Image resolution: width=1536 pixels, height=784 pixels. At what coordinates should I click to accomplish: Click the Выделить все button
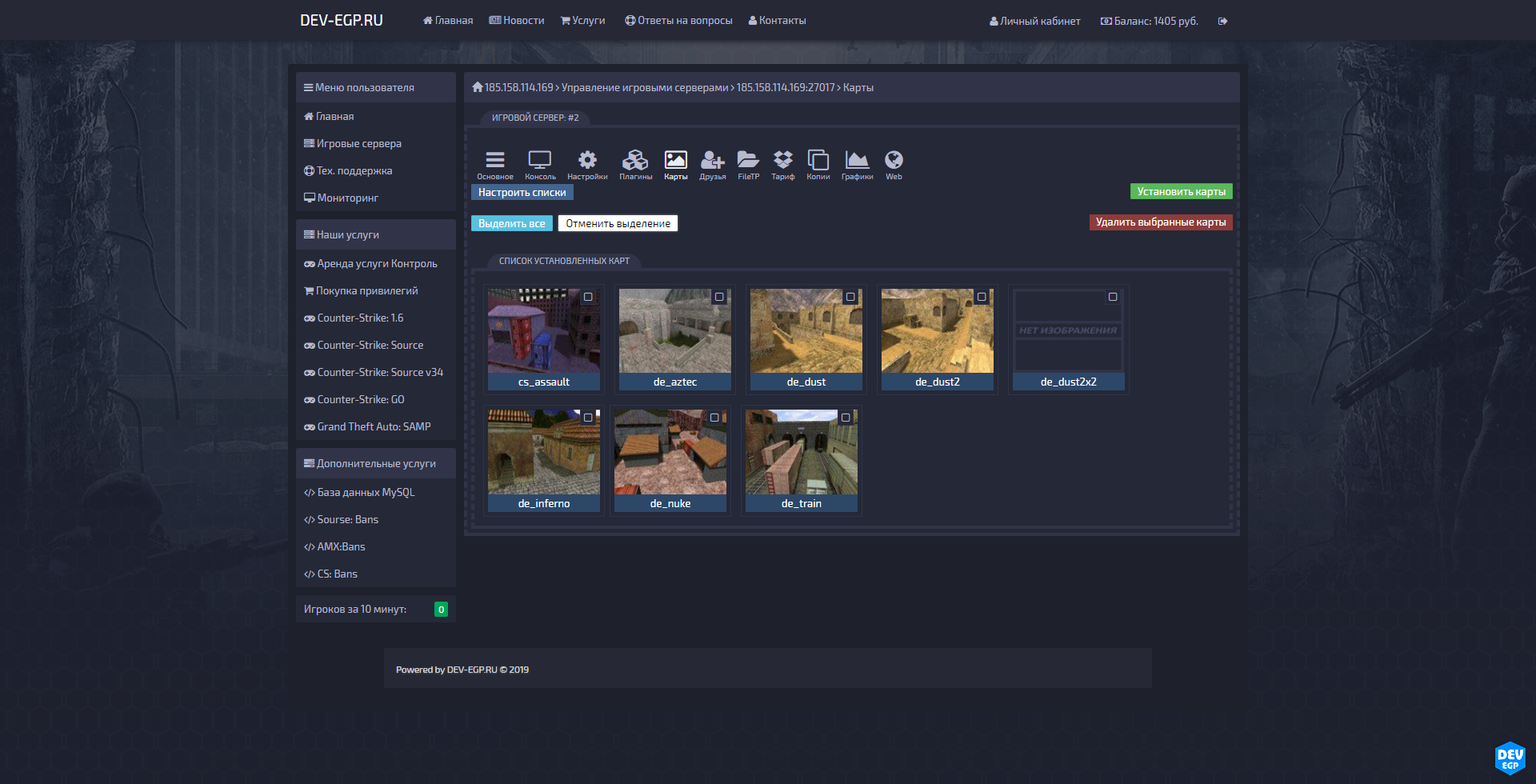click(x=512, y=223)
